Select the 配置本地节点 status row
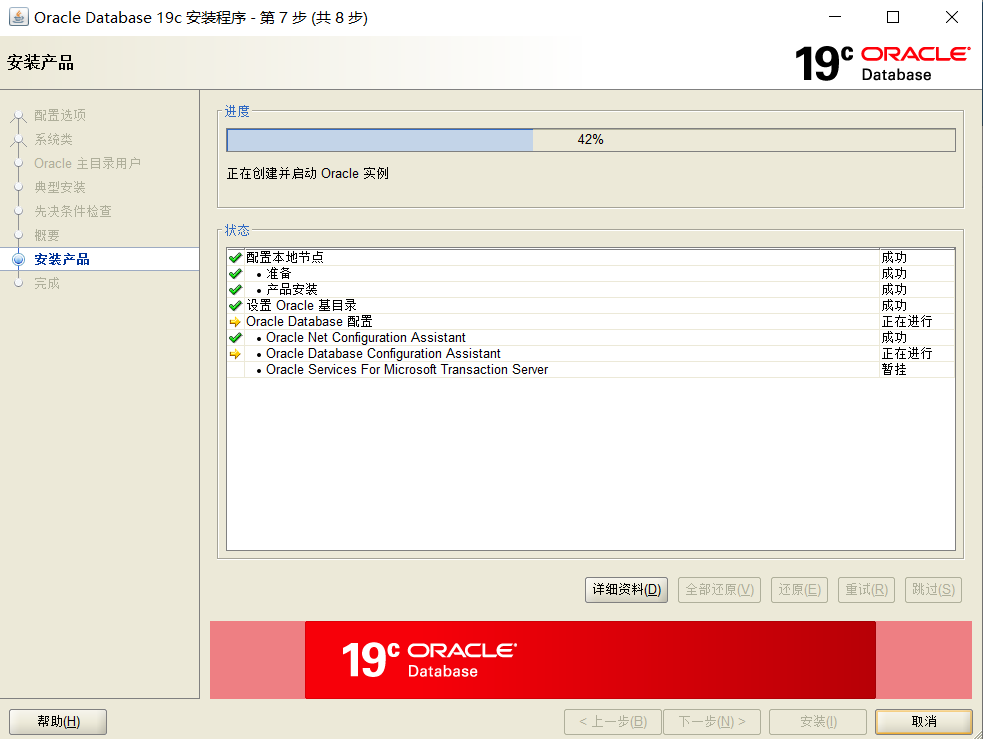This screenshot has width=983, height=739. 591,258
